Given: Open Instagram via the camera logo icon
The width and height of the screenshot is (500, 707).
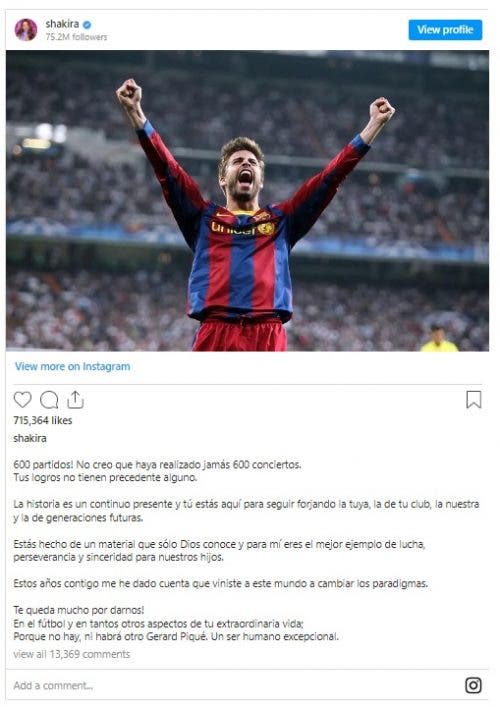Looking at the screenshot, I should pos(473,685).
